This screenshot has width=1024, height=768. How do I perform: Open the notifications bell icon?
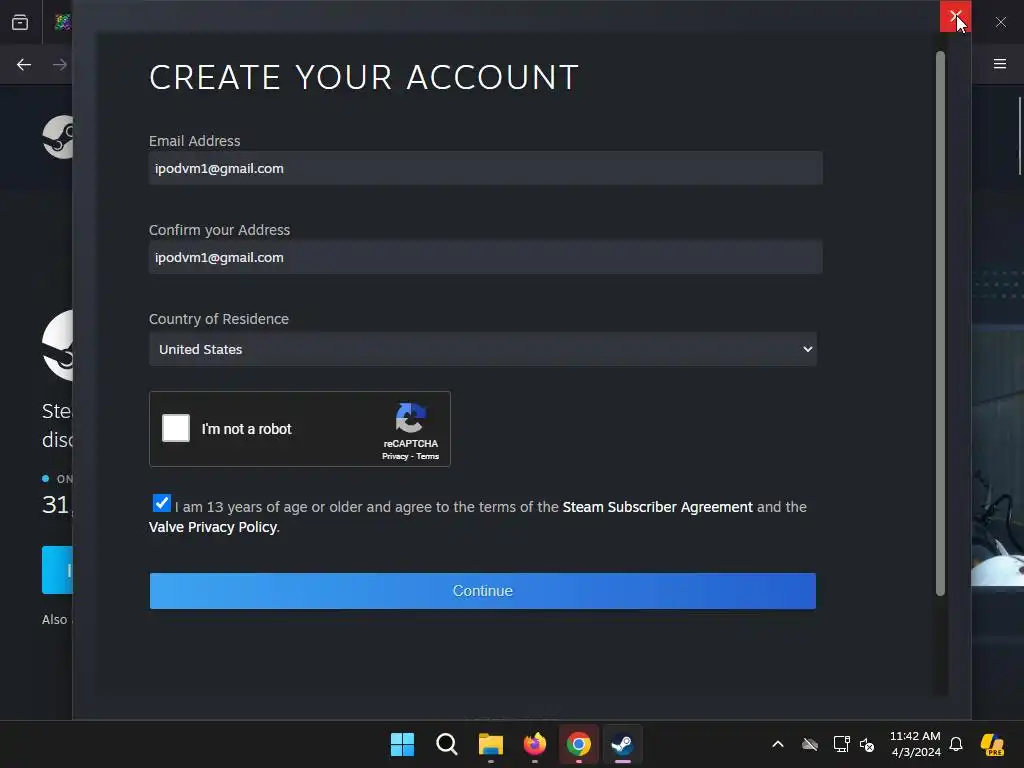(x=956, y=744)
